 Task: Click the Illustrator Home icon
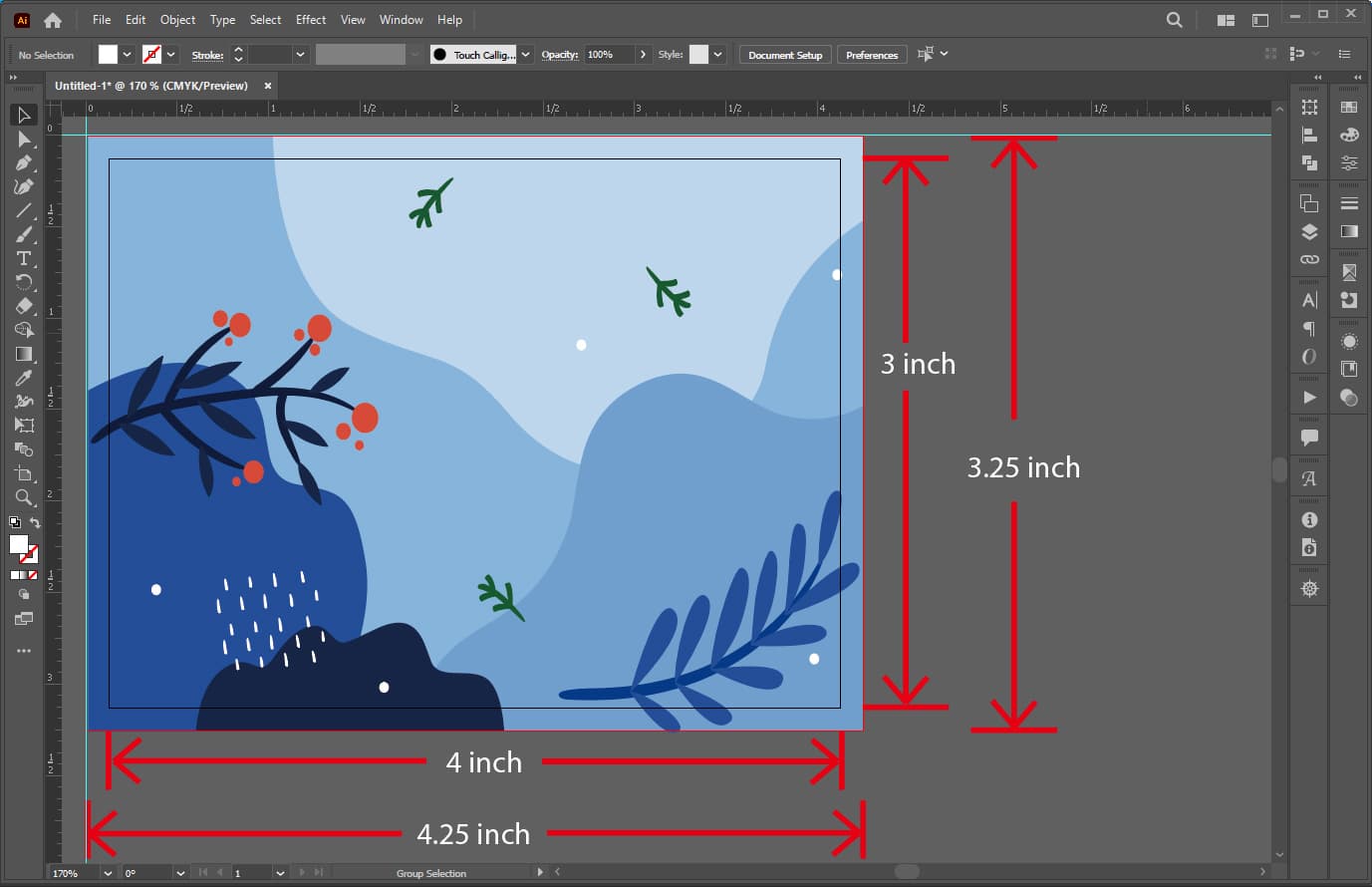pos(53,20)
